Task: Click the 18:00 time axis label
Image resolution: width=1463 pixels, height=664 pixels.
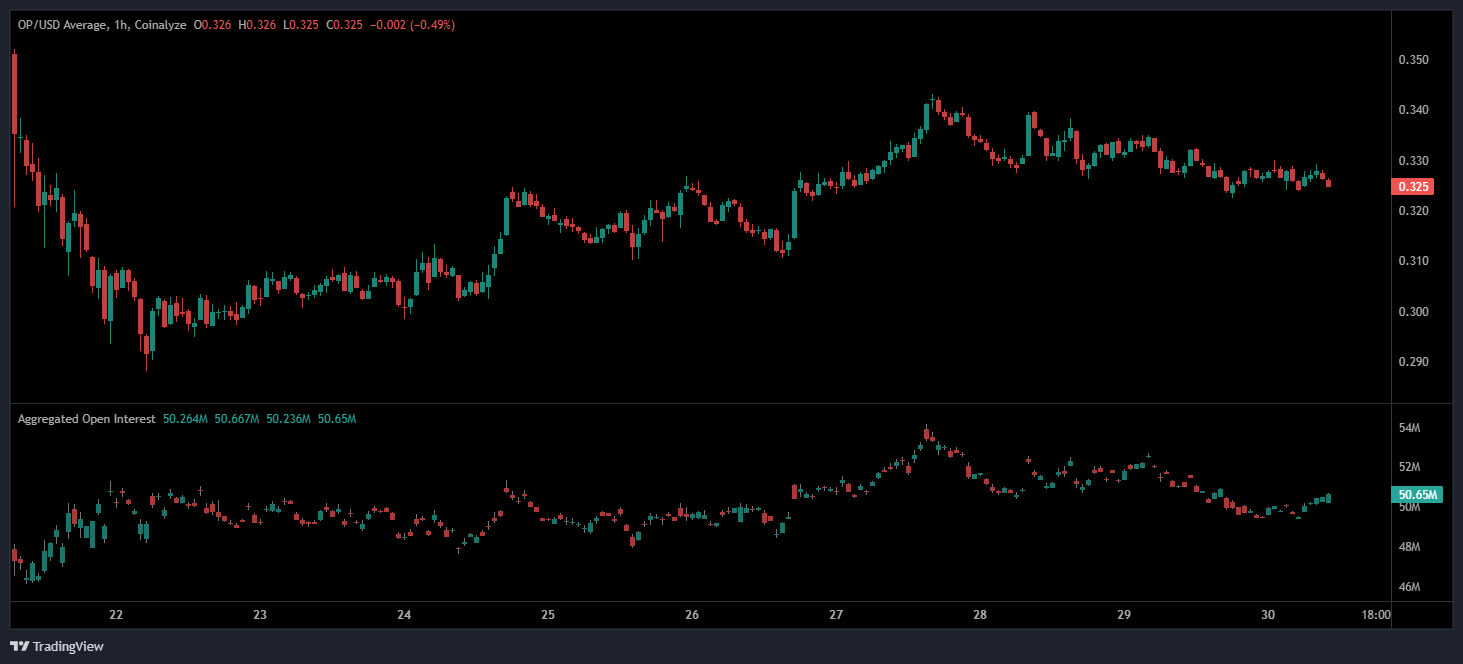Action: (x=1376, y=615)
